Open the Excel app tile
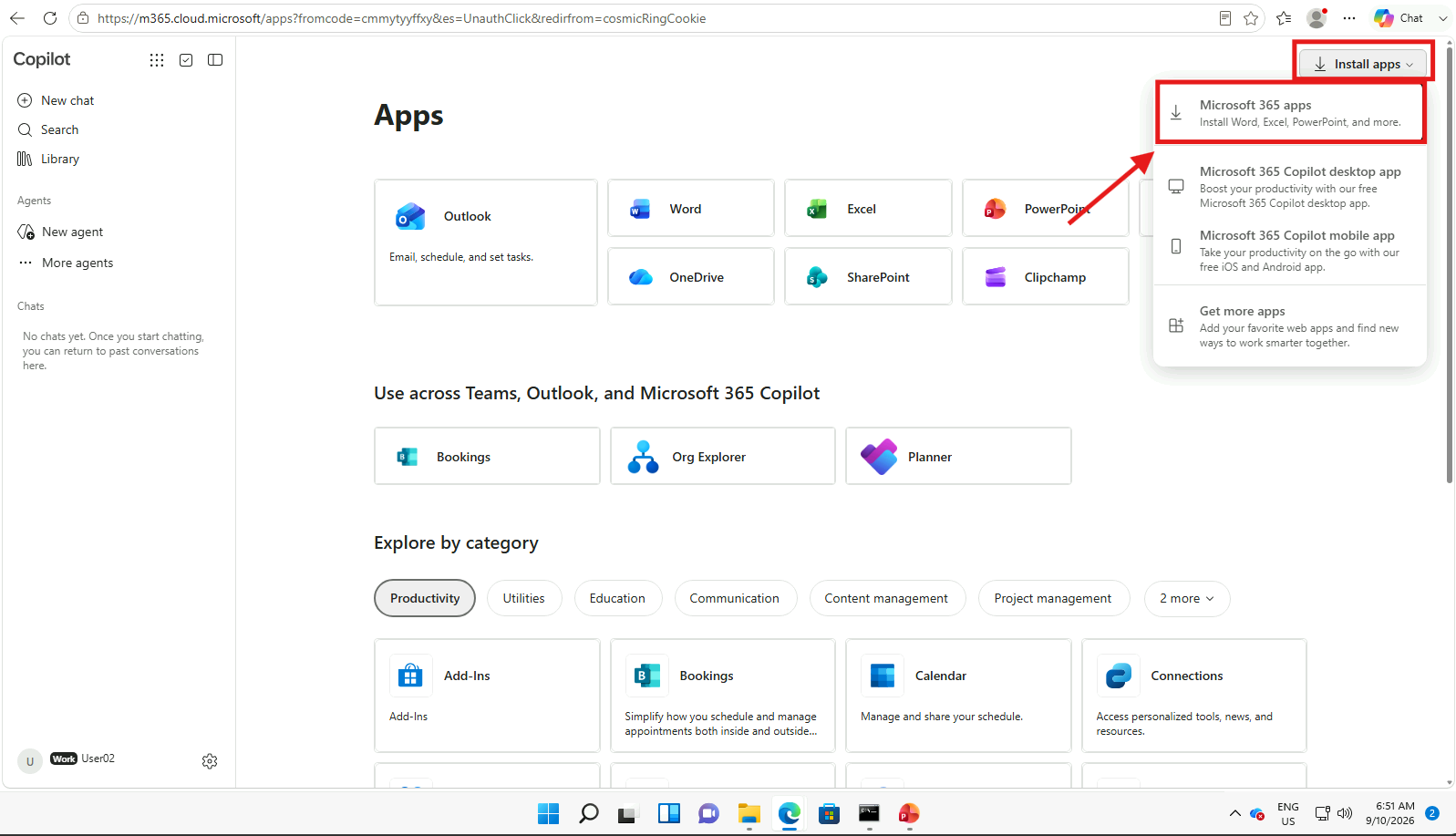This screenshot has height=836, width=1456. point(868,209)
